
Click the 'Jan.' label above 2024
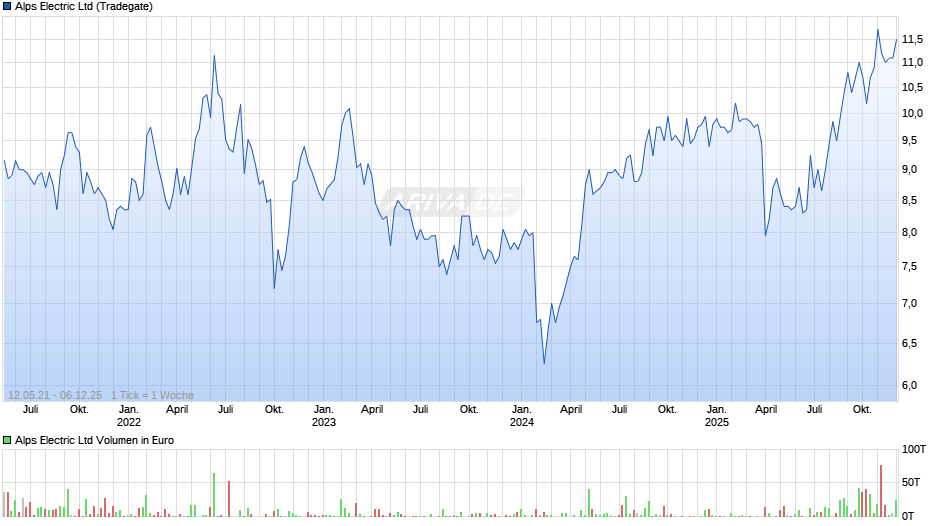[x=522, y=409]
